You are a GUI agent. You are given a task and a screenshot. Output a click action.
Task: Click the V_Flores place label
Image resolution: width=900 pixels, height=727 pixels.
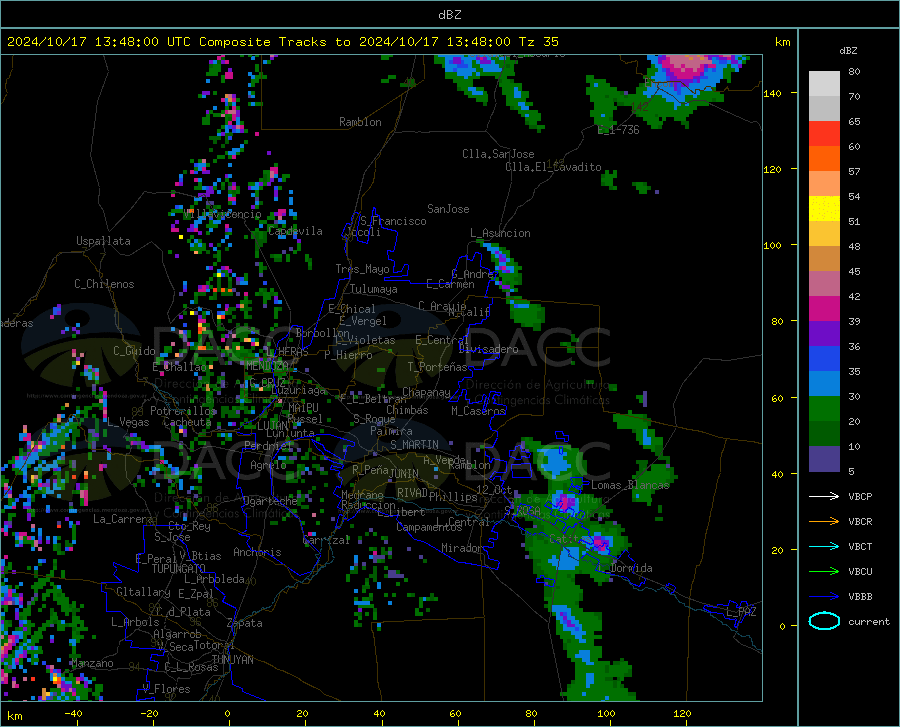tap(166, 689)
